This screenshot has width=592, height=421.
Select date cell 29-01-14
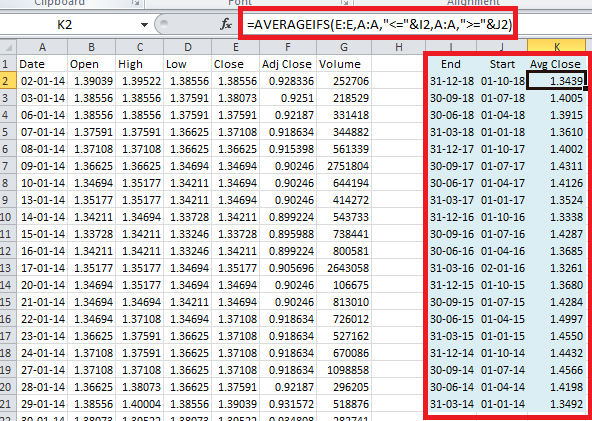(x=42, y=404)
